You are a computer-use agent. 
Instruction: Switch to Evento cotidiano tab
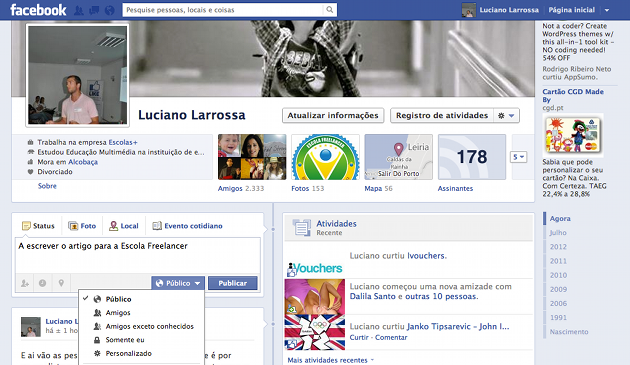tap(187, 226)
